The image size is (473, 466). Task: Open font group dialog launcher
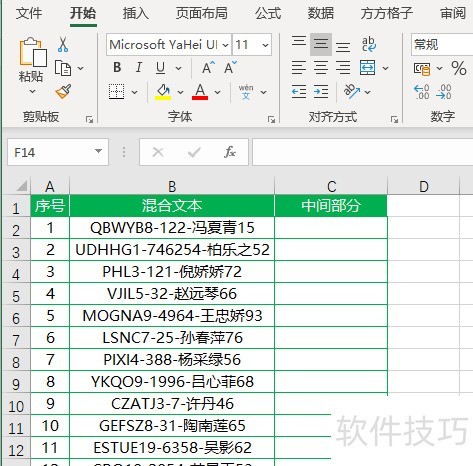[271, 119]
